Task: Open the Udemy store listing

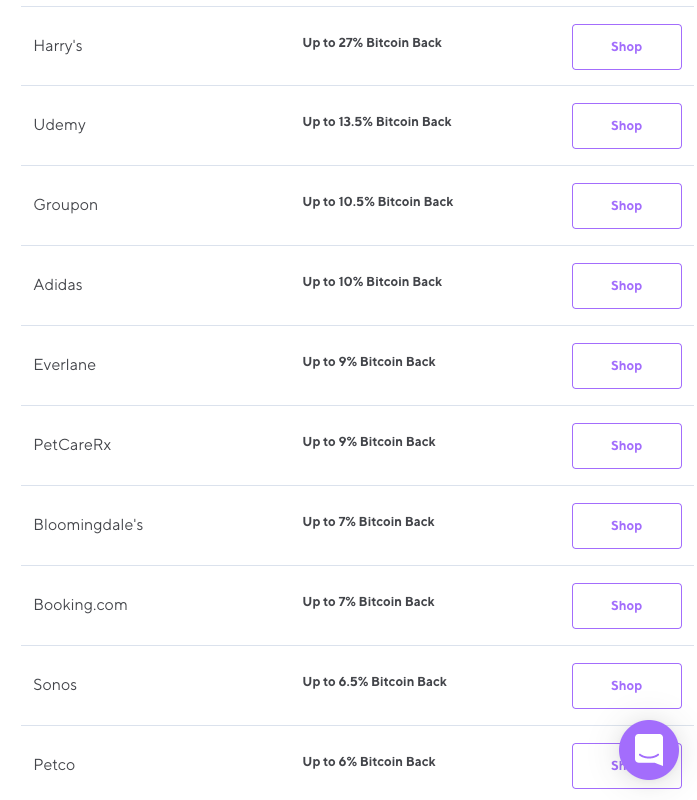Action: click(59, 125)
